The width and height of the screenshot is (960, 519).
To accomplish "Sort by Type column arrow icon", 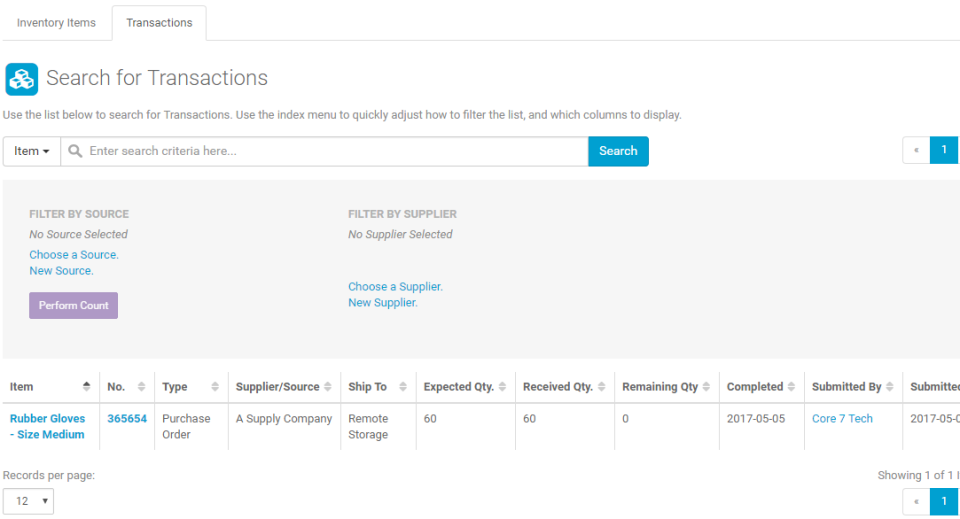I will pyautogui.click(x=215, y=386).
